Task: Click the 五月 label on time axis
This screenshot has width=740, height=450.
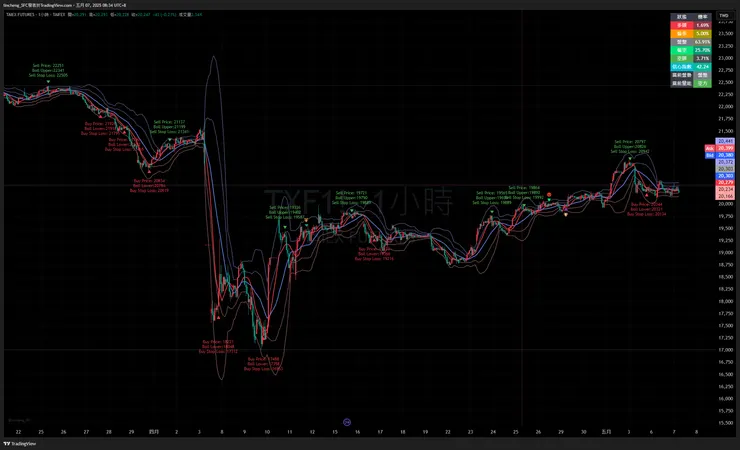Action: click(x=606, y=432)
